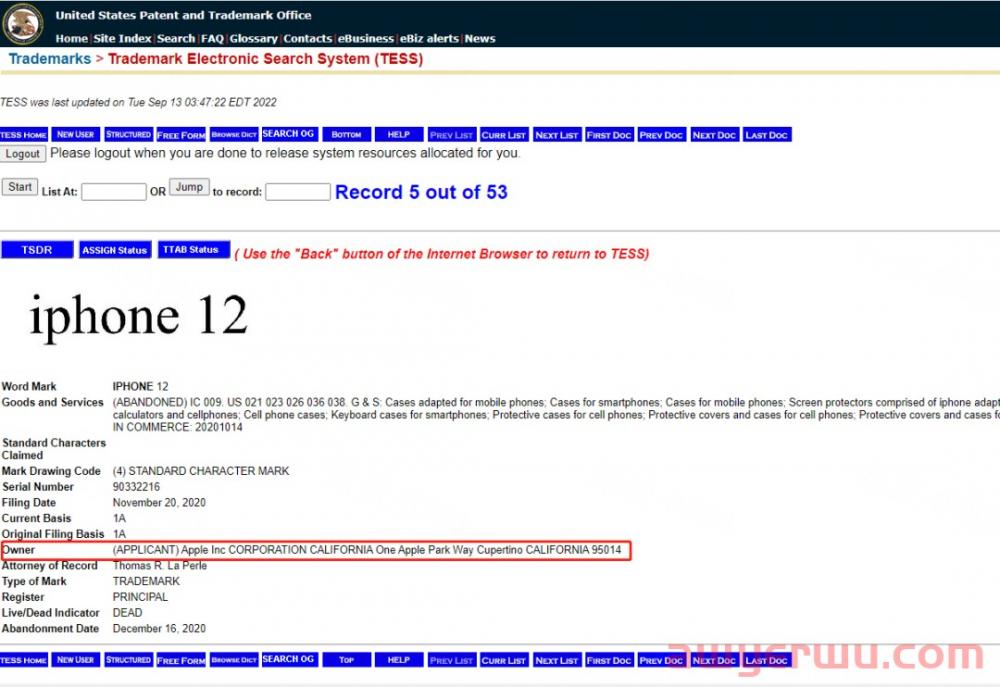Click the Owner row's Apple Inc address text

click(367, 550)
